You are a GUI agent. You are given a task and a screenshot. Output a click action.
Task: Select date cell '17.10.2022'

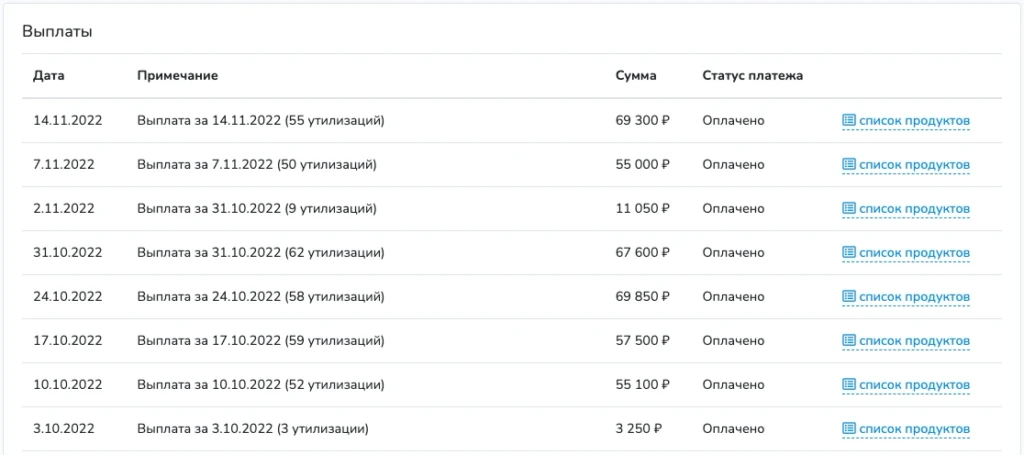[68, 341]
